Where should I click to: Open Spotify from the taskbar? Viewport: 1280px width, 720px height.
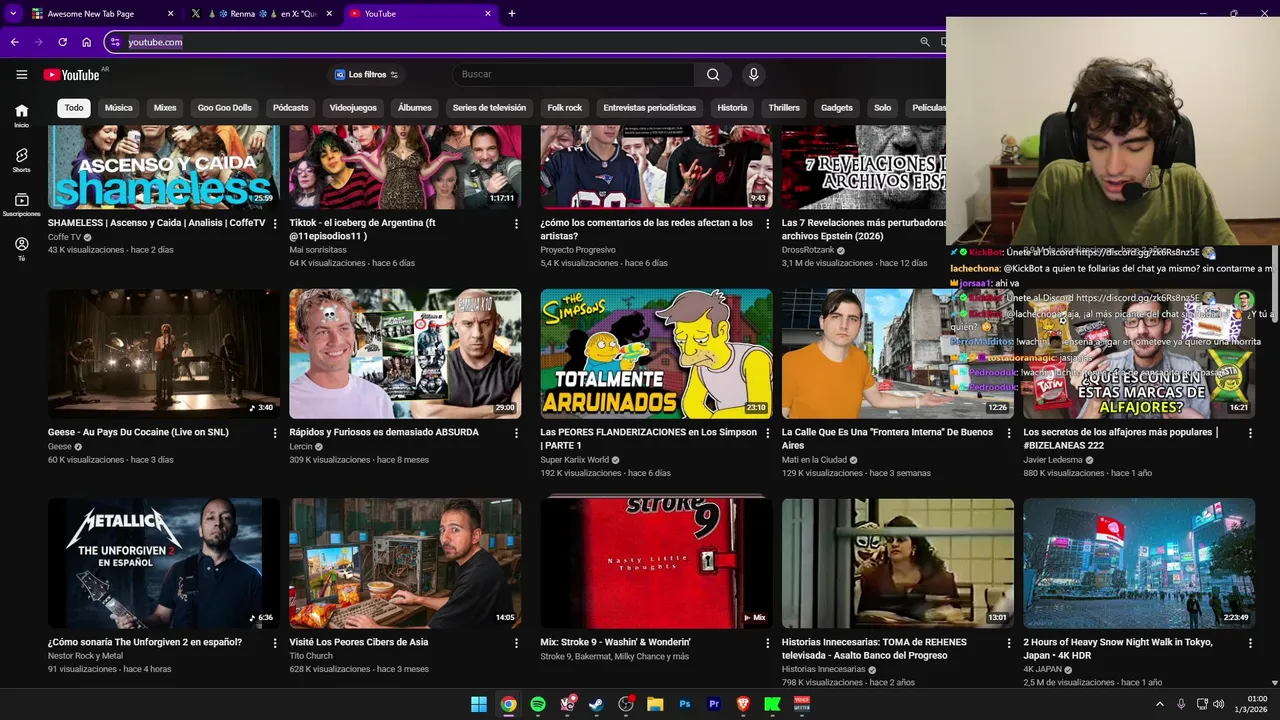[538, 704]
